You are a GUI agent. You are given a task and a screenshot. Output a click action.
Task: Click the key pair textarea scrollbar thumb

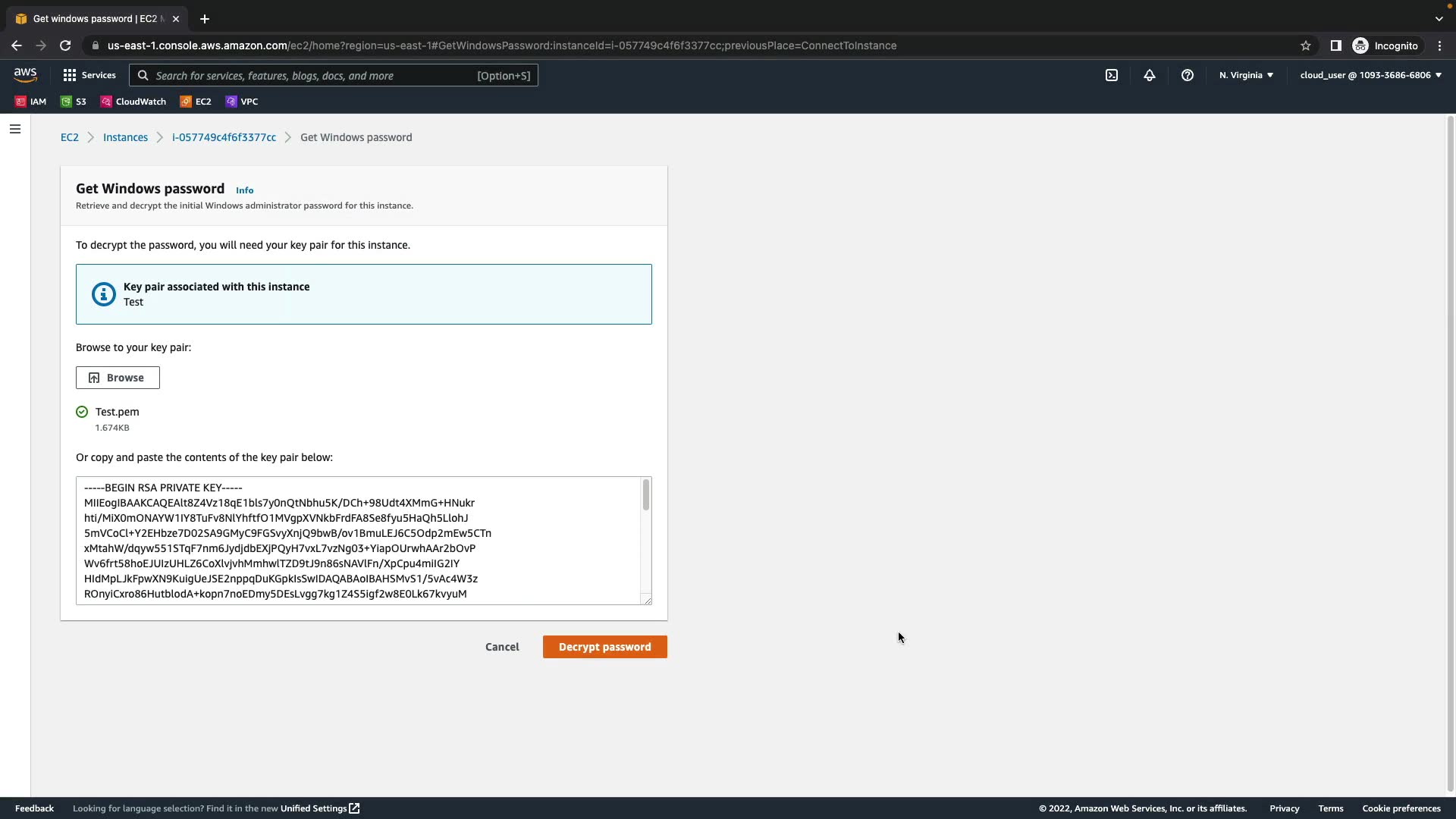coord(646,495)
